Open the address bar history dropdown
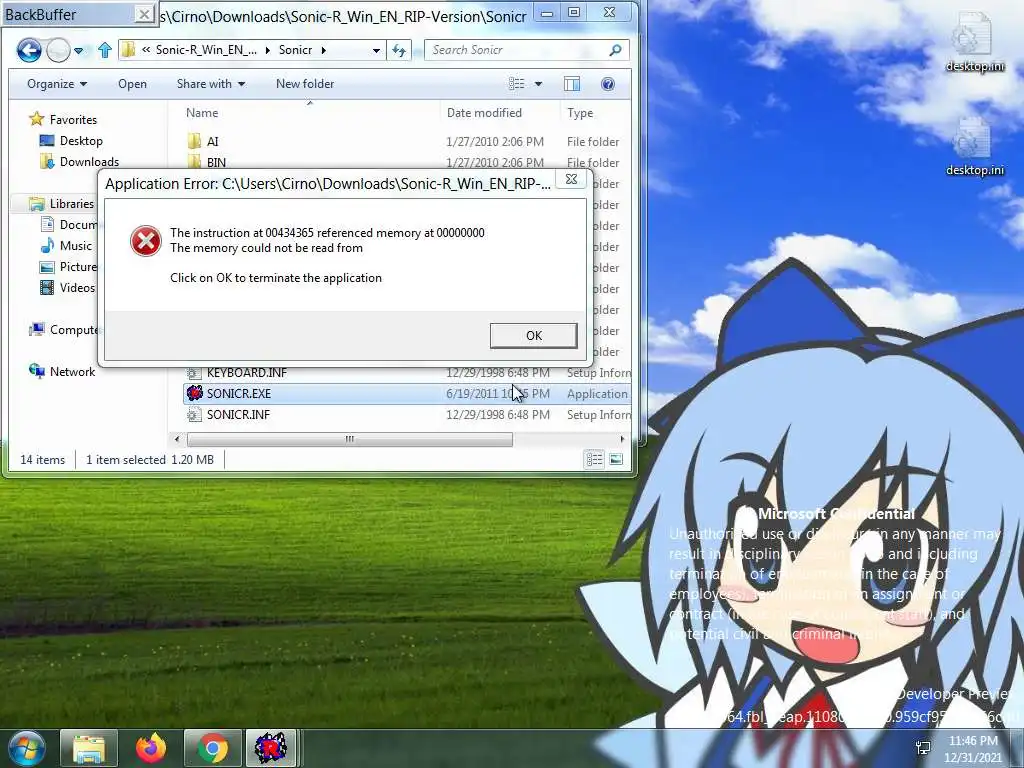This screenshot has width=1024, height=768. click(x=376, y=50)
